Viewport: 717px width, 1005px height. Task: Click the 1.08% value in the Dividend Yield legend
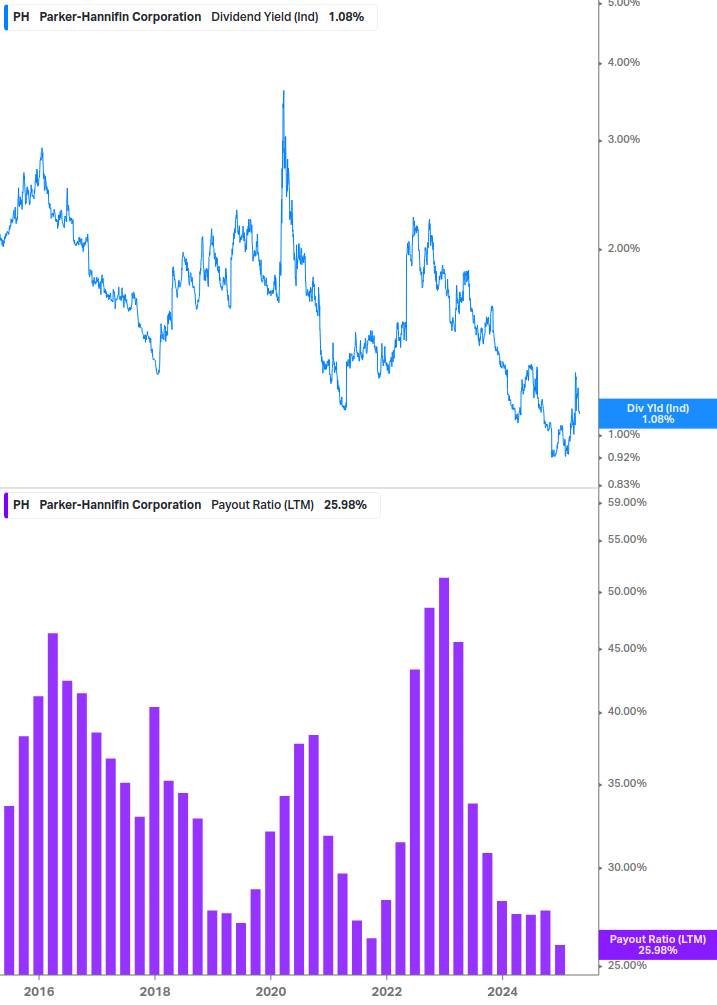point(346,17)
